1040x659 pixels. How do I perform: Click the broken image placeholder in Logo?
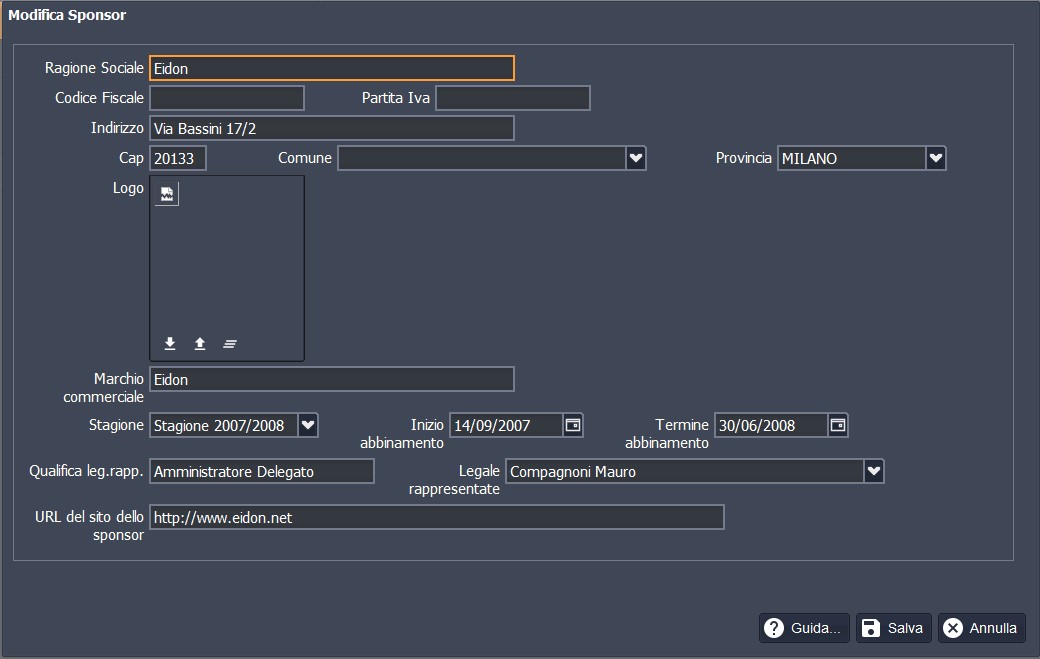coord(167,194)
